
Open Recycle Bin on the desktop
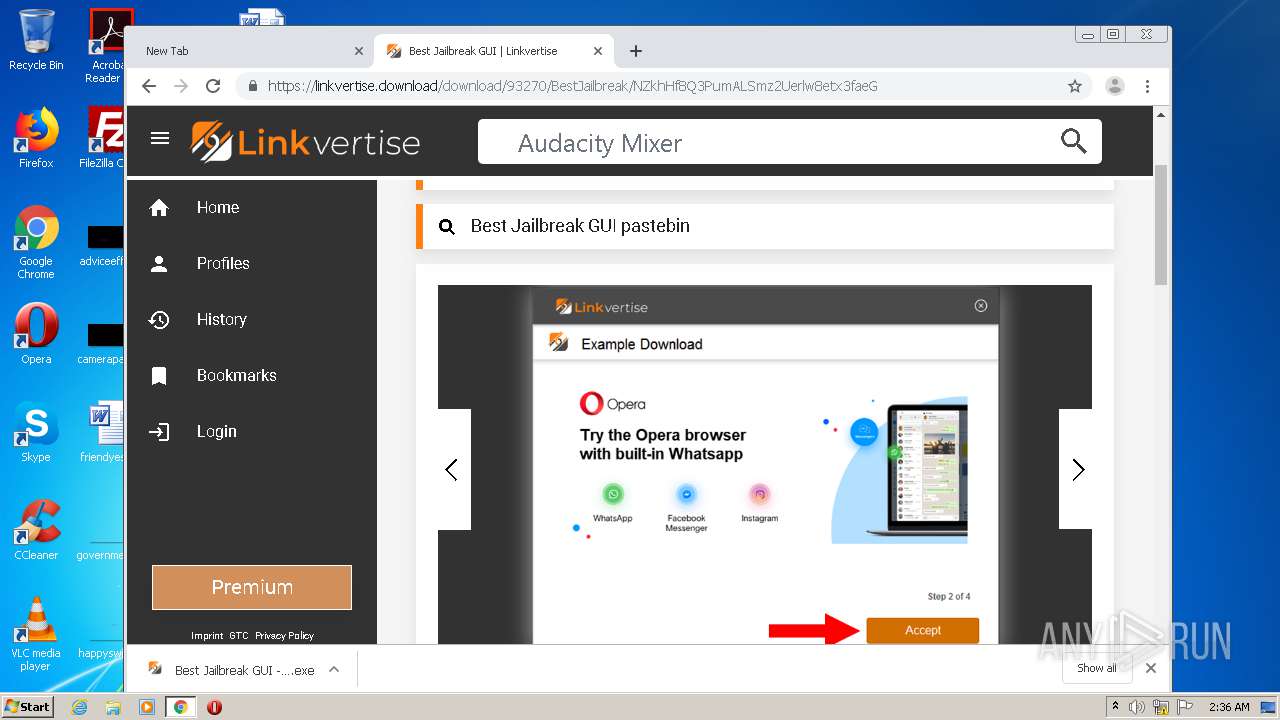(36, 40)
